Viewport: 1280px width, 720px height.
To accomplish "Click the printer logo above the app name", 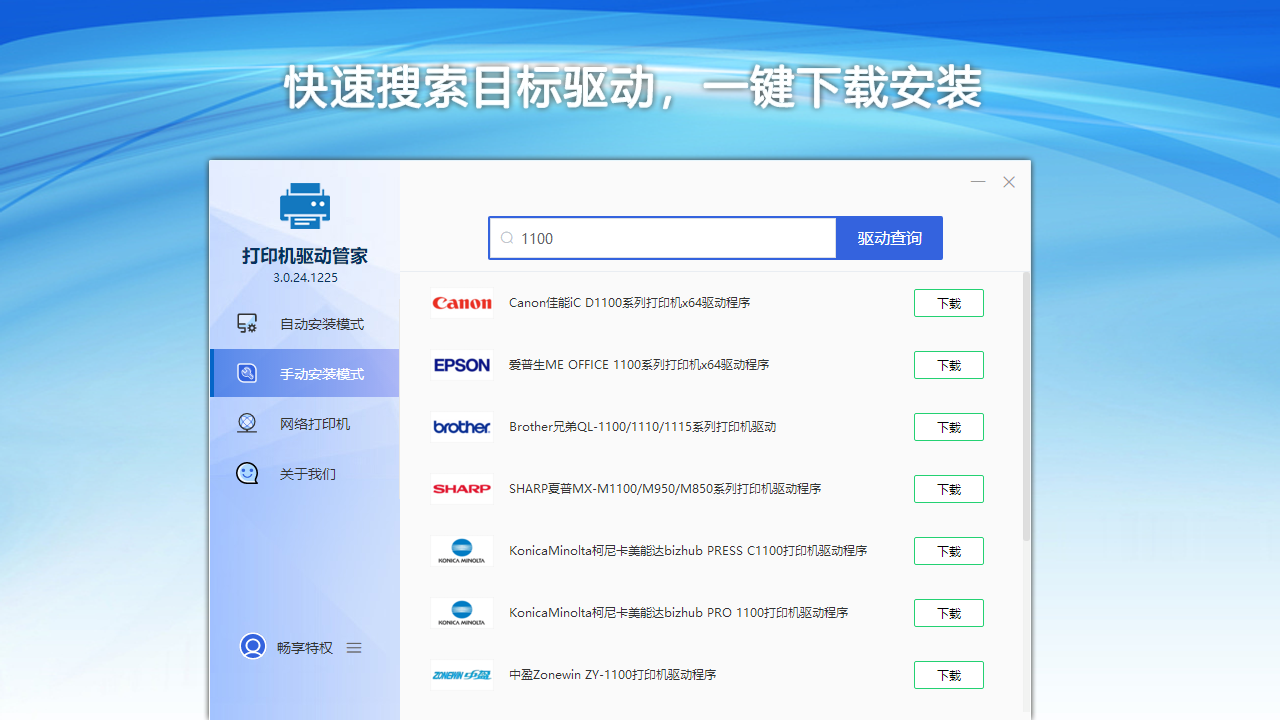I will pyautogui.click(x=305, y=205).
